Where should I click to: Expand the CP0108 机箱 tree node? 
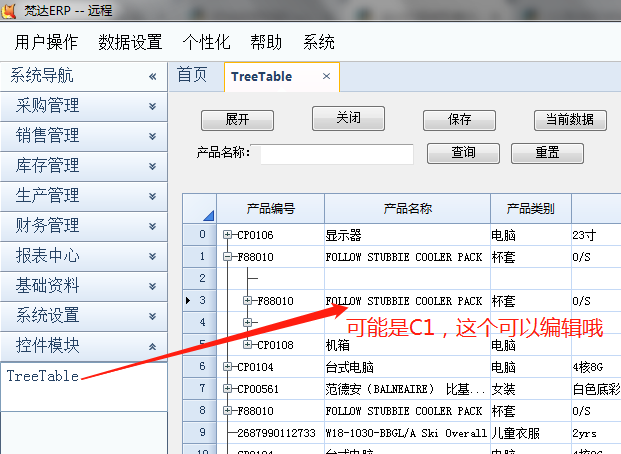coord(248,345)
